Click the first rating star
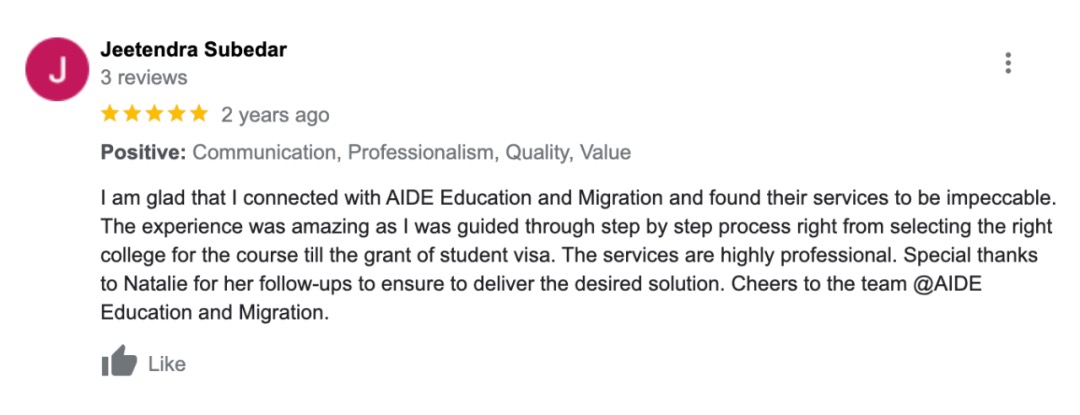The height and width of the screenshot is (415, 1080). pyautogui.click(x=110, y=115)
